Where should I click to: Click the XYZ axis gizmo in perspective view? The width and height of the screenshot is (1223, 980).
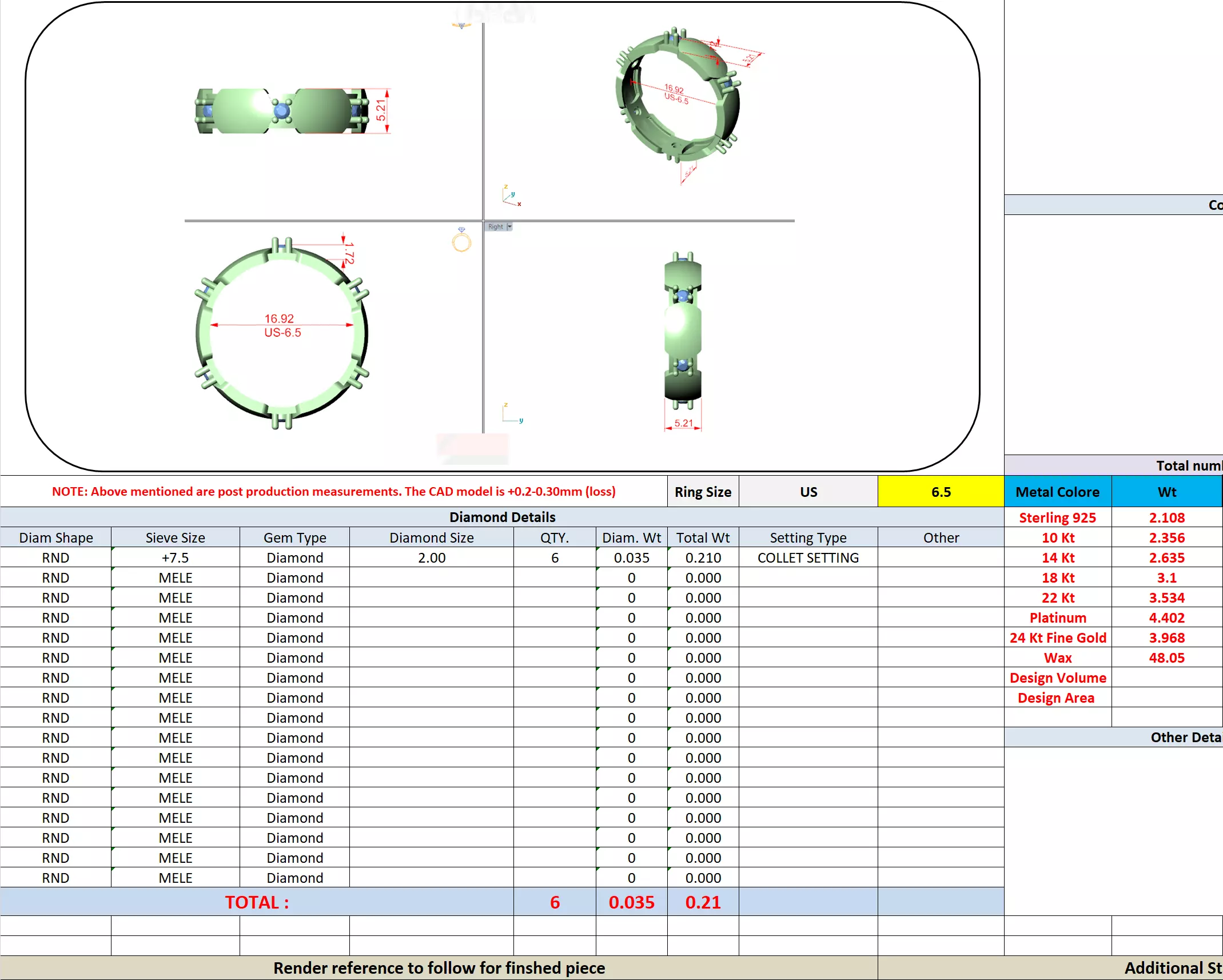[511, 196]
